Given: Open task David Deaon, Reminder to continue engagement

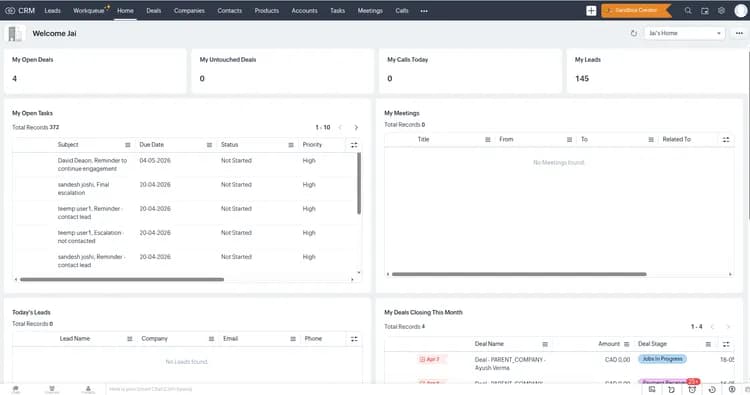Looking at the screenshot, I should click(92, 165).
